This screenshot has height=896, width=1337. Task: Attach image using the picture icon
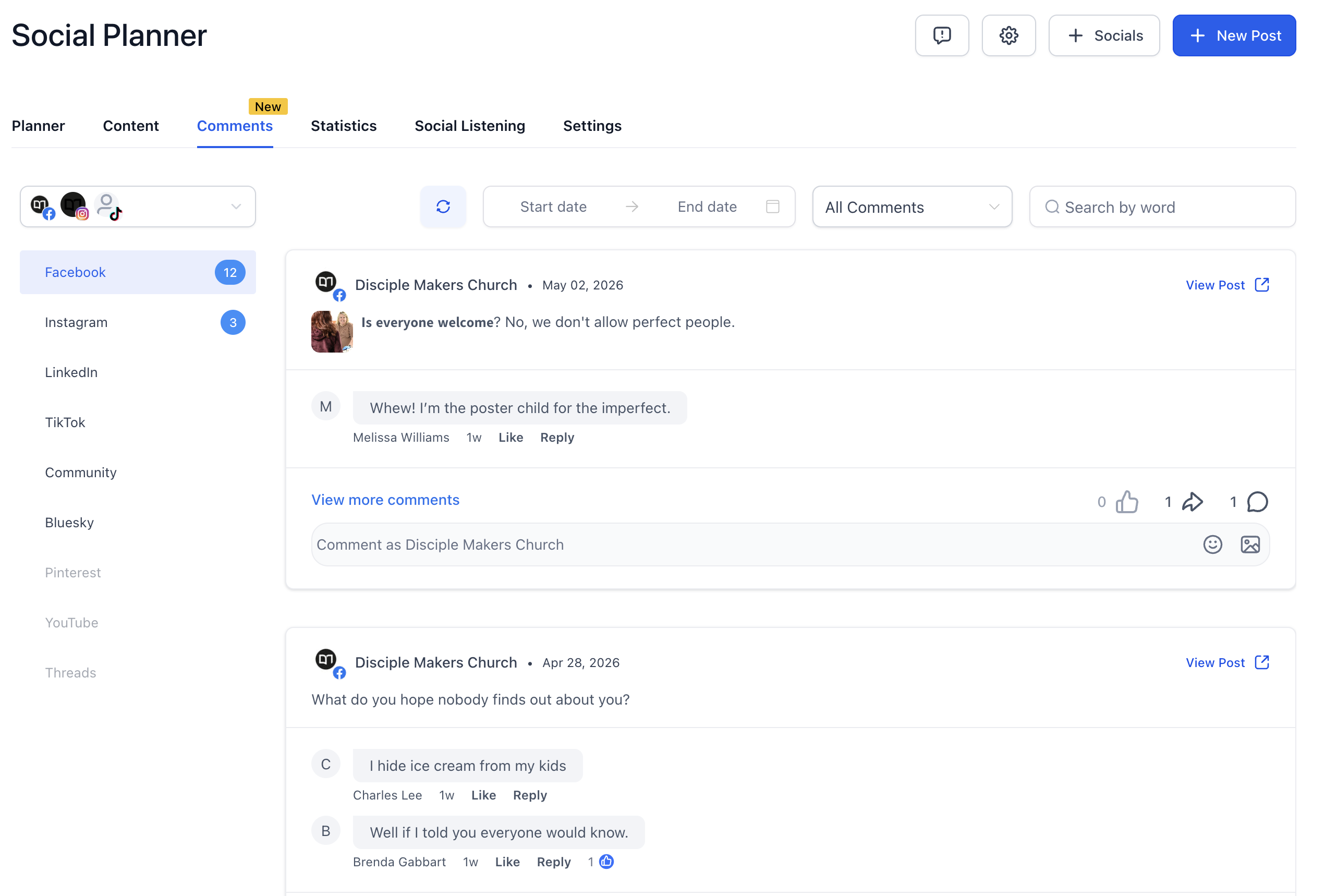(1250, 544)
